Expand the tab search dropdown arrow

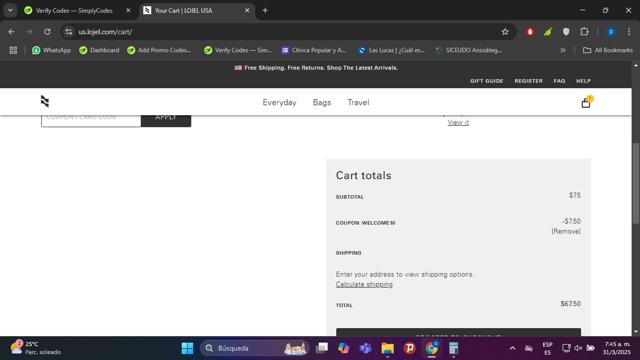[x=10, y=11]
